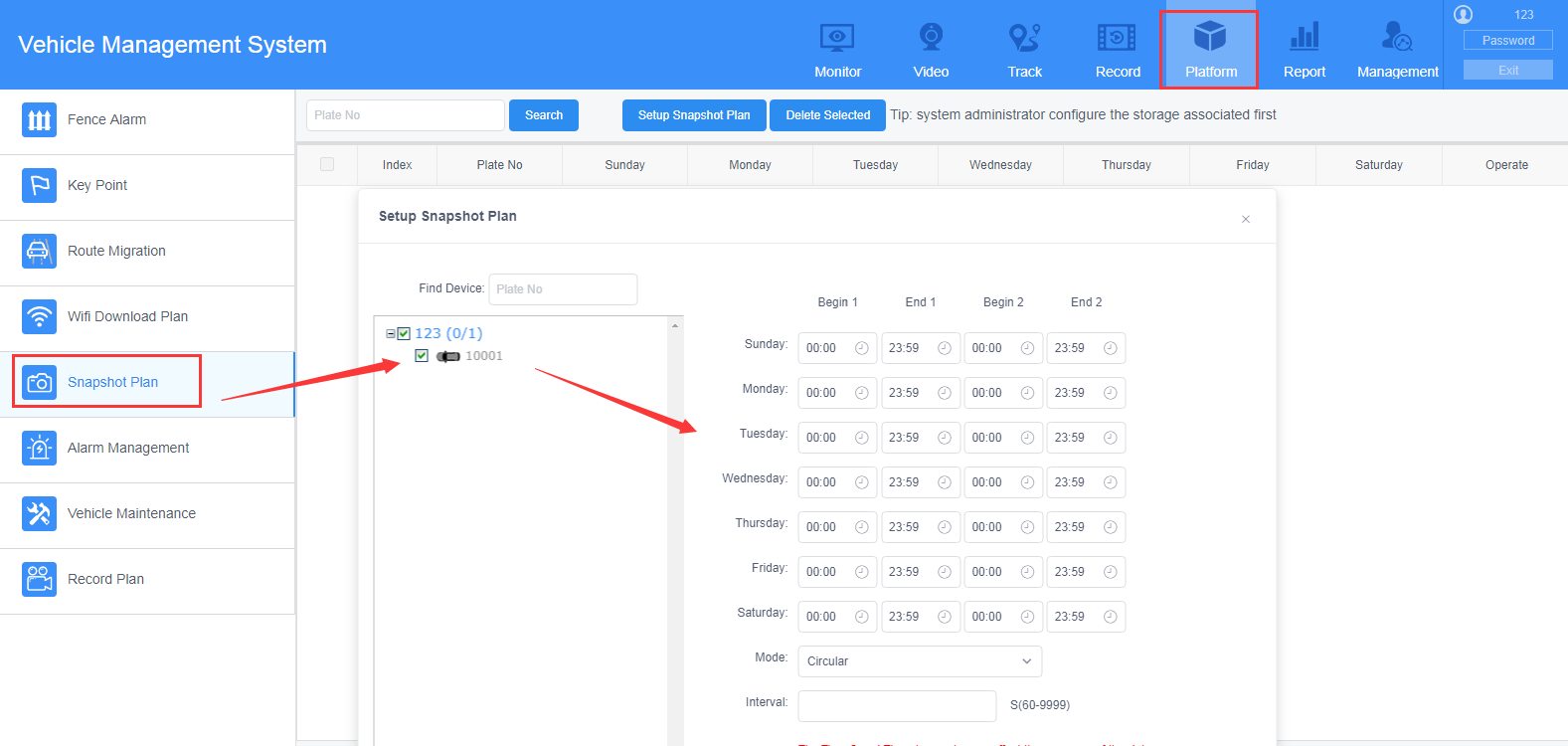Open the Monitor section icon

pyautogui.click(x=837, y=38)
